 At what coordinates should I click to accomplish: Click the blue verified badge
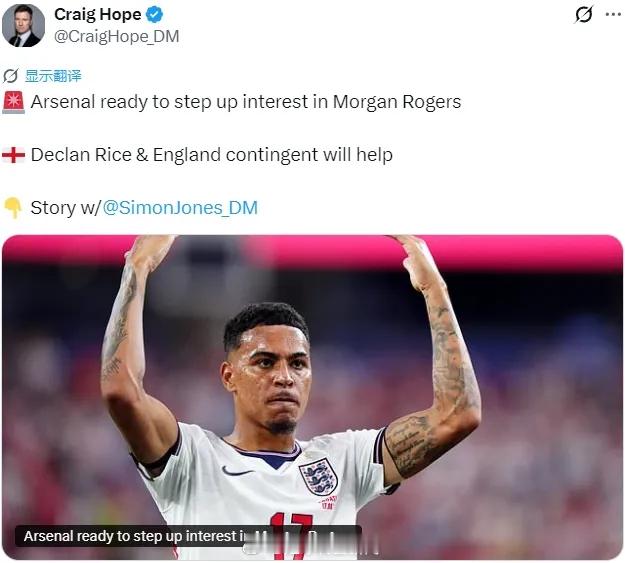[x=154, y=15]
